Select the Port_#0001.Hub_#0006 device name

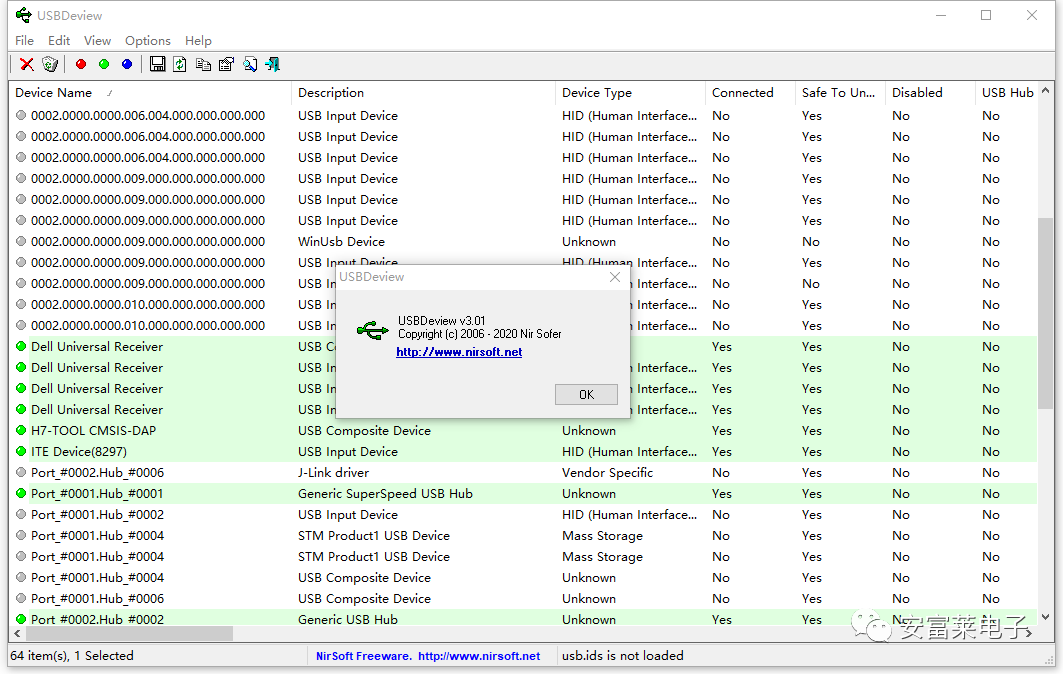(x=98, y=599)
